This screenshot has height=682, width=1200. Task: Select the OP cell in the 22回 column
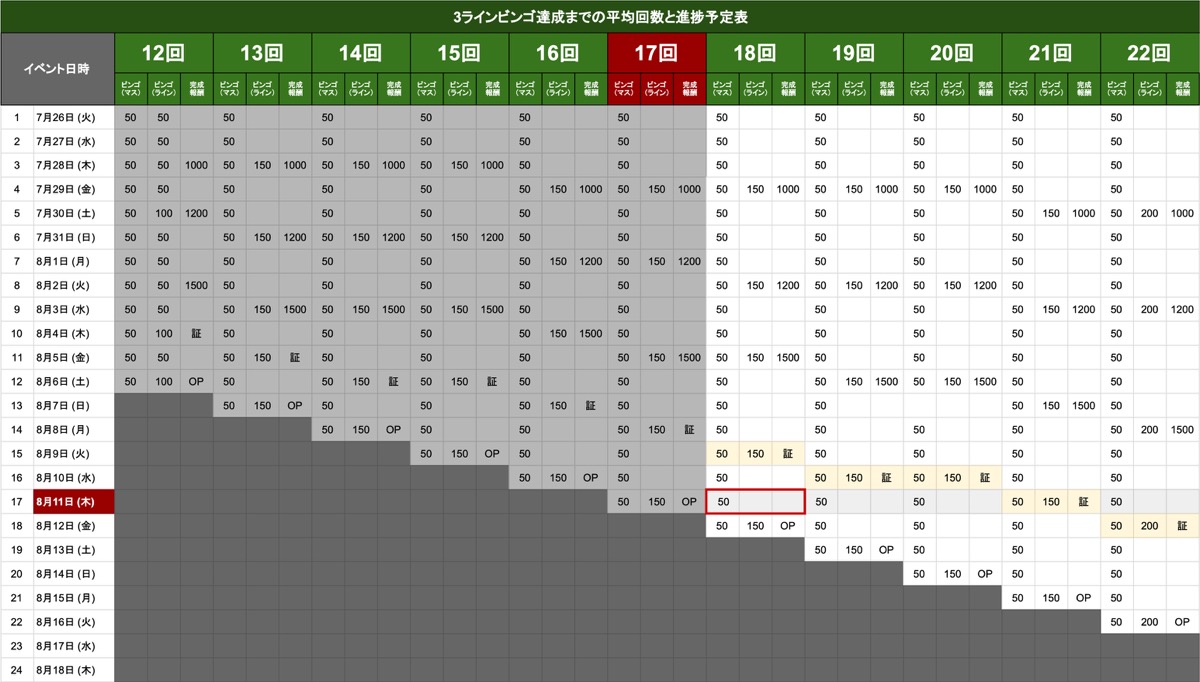point(1182,621)
